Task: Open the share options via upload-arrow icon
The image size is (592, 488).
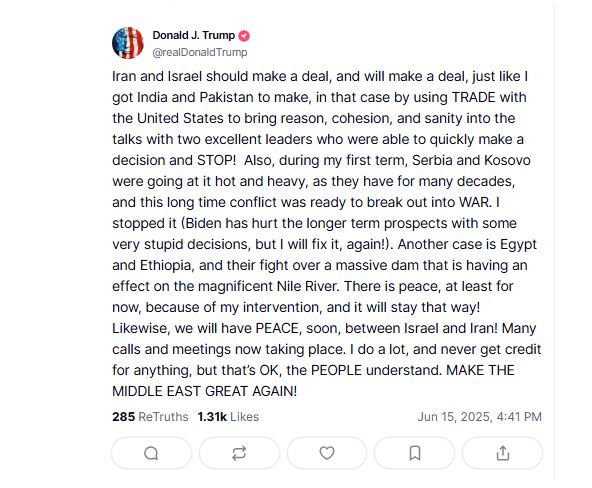Action: tap(503, 453)
